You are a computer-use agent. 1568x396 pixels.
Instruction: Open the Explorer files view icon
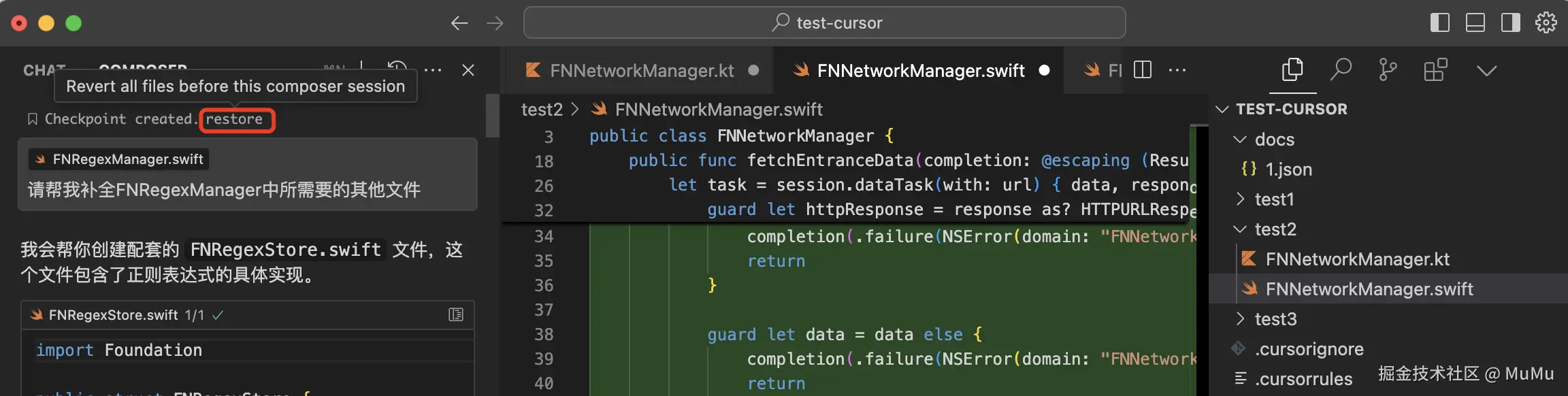point(1292,70)
